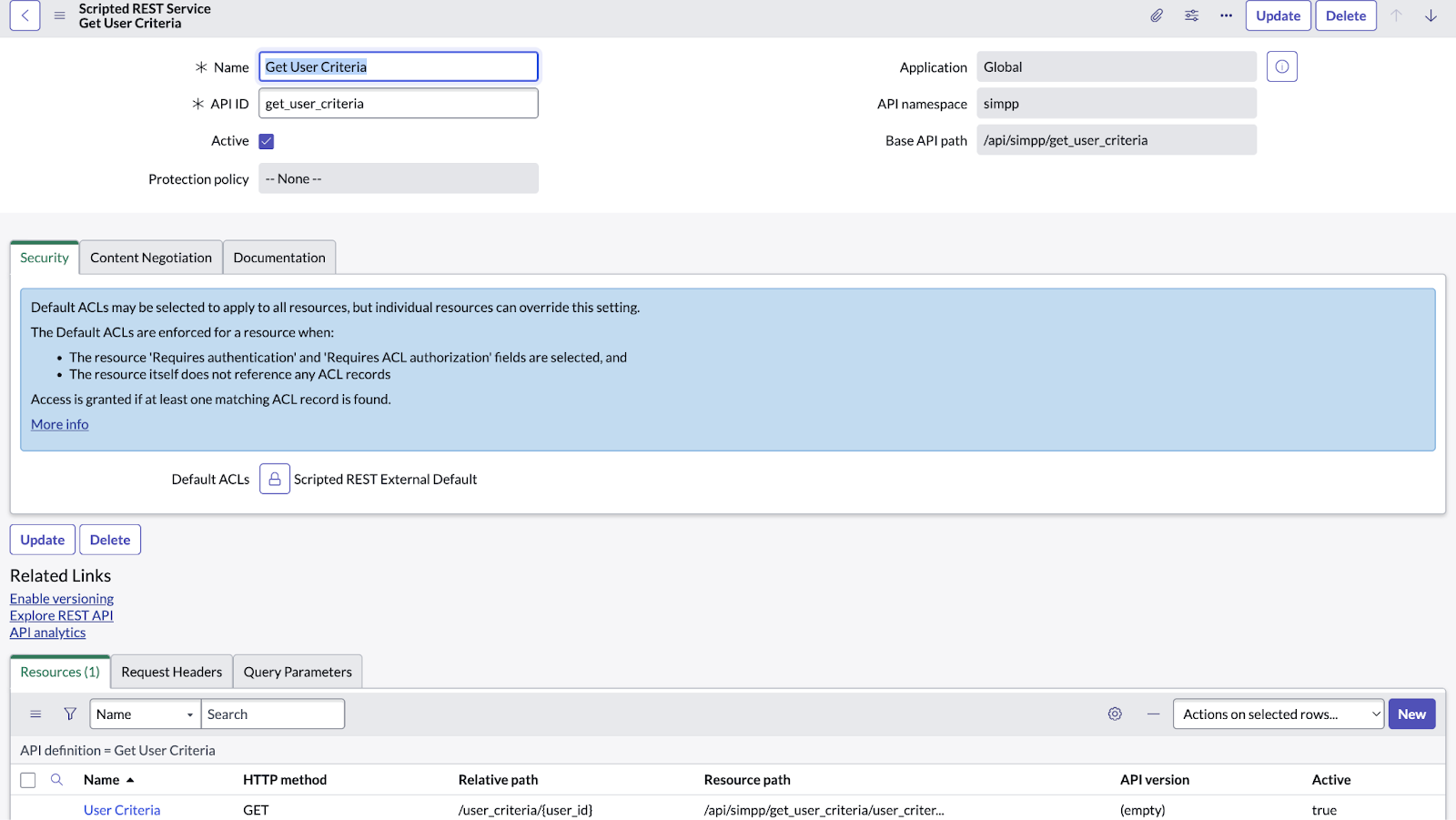The height and width of the screenshot is (820, 1456).
Task: Open the Name search field dropdown
Action: (145, 714)
